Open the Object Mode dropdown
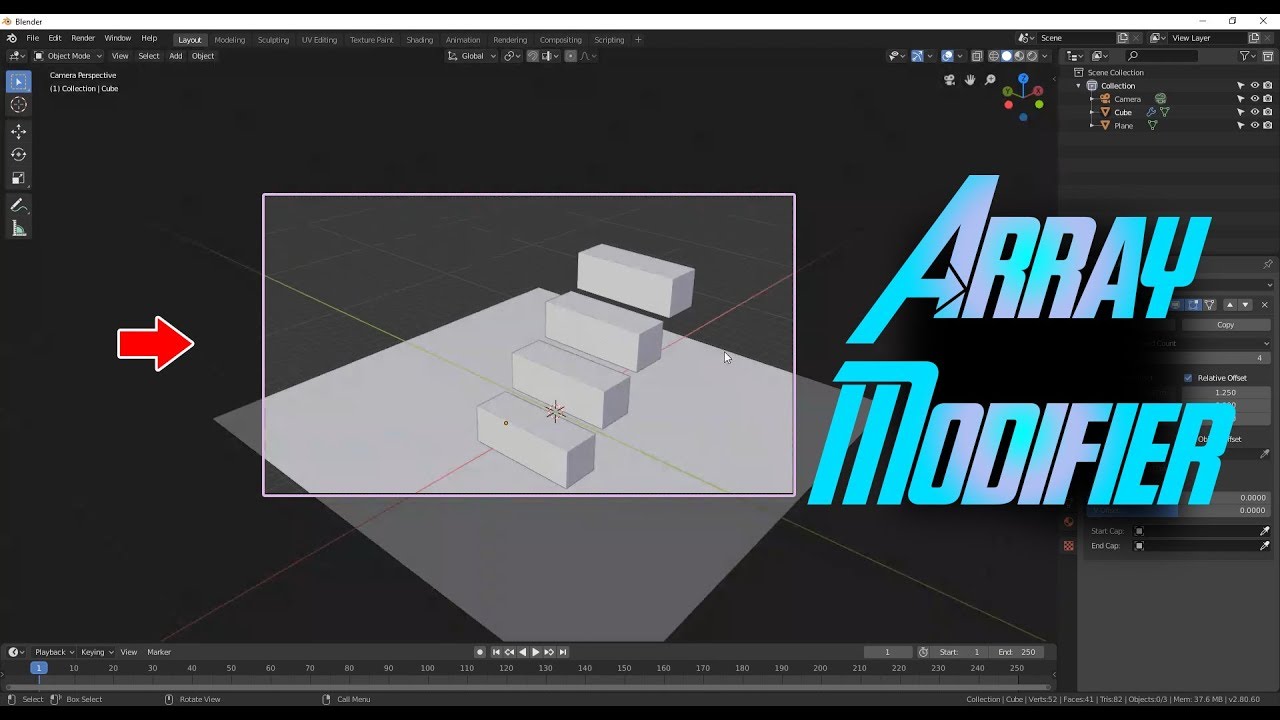This screenshot has width=1280, height=720. click(x=68, y=56)
